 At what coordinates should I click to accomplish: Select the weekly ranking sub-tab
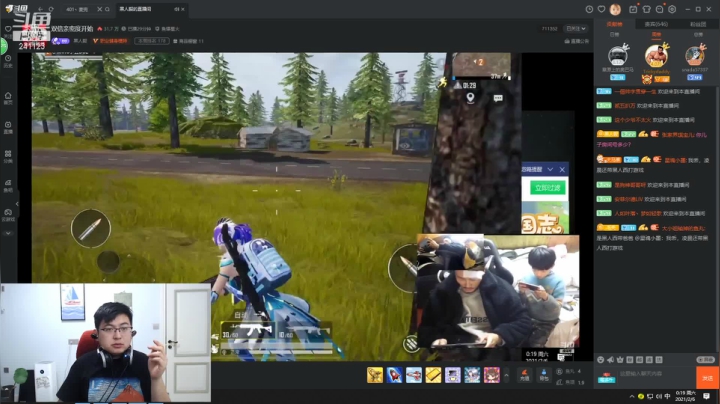tap(657, 34)
